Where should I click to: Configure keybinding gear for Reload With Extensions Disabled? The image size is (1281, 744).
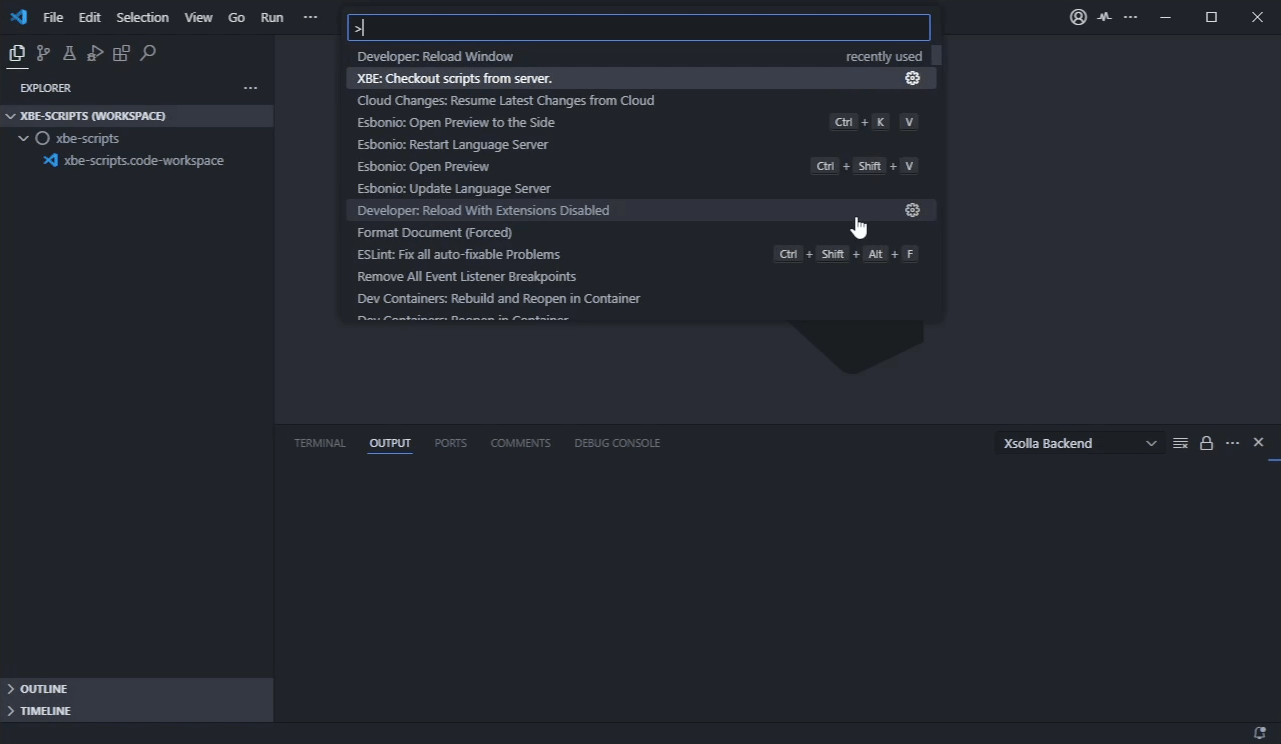click(912, 210)
